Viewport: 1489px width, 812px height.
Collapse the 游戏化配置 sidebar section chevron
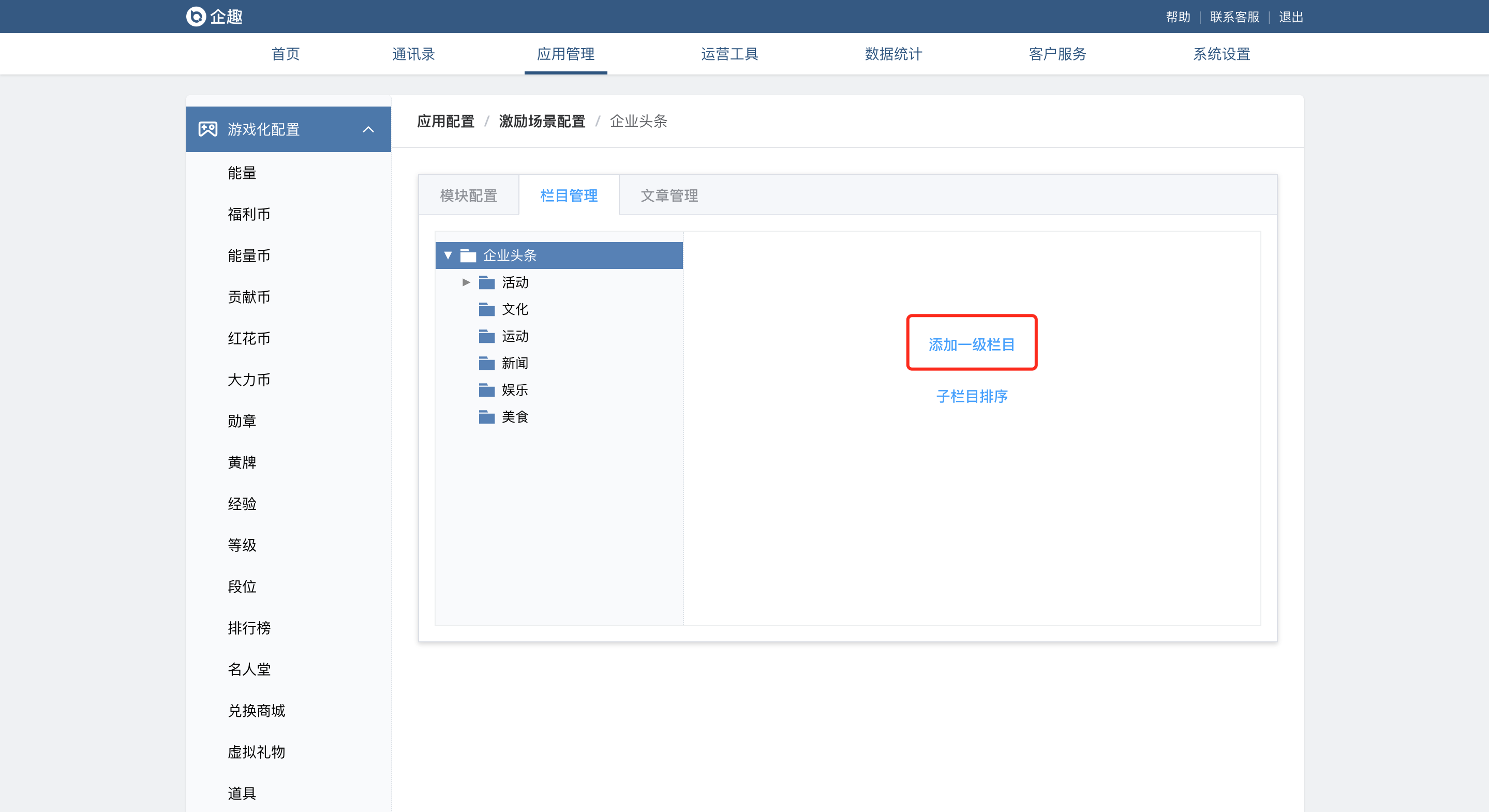tap(368, 129)
